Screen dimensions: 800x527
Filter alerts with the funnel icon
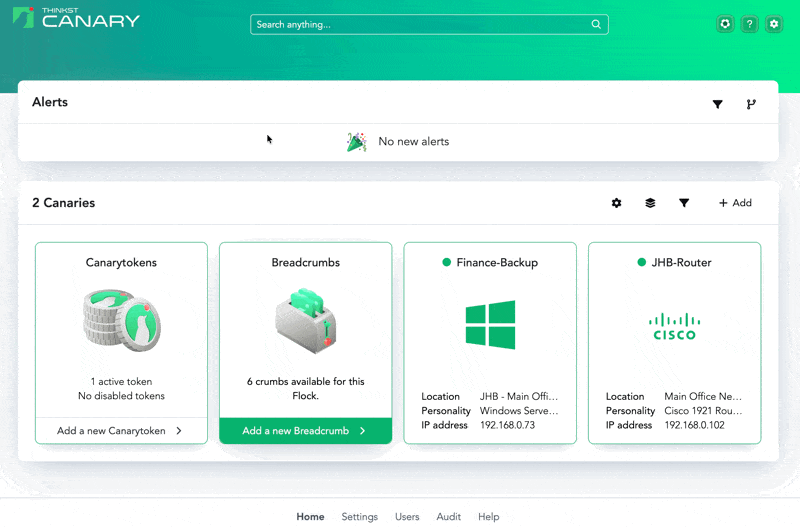[717, 104]
